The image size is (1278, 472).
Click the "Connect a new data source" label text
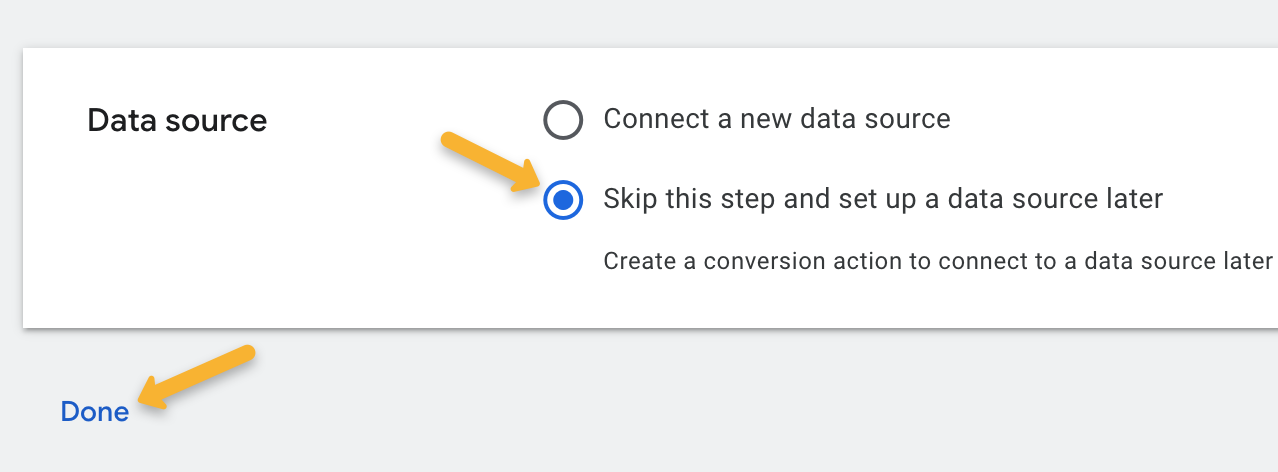point(776,119)
